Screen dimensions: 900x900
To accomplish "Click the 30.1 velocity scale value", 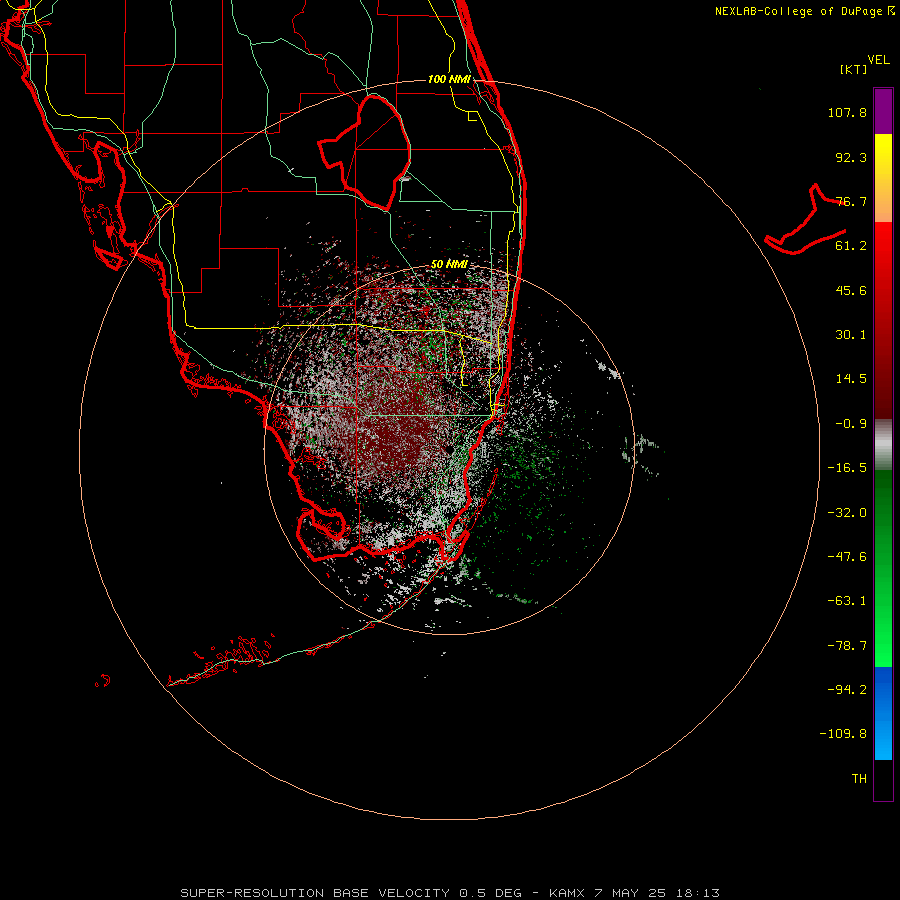I will (x=851, y=335).
